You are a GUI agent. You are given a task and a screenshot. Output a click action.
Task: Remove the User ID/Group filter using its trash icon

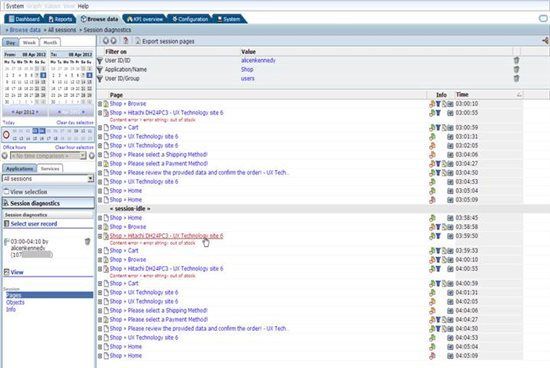coord(516,78)
